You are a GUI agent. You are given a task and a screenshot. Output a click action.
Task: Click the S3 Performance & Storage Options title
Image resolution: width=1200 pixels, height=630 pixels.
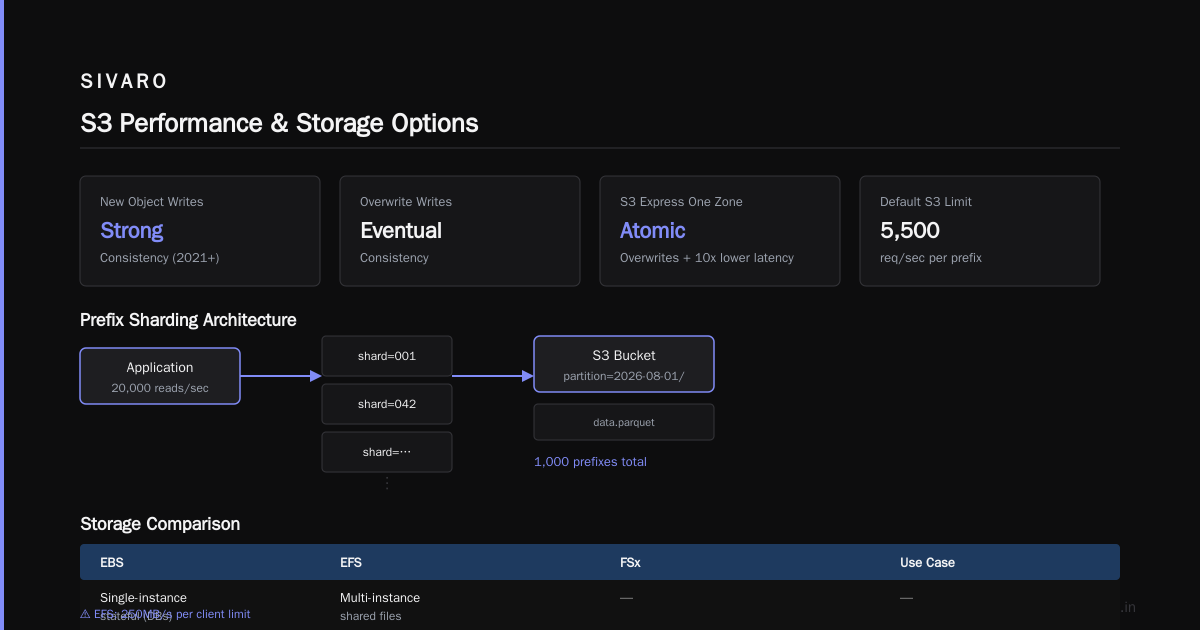(x=279, y=123)
